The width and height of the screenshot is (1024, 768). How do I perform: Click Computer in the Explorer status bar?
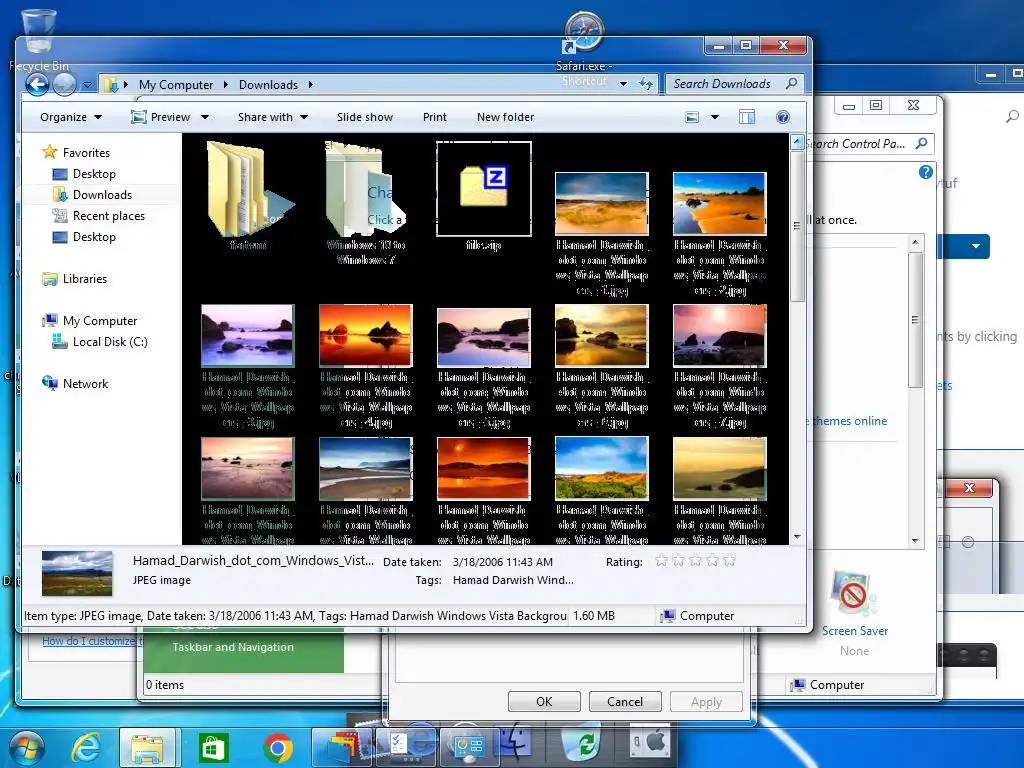tap(697, 616)
